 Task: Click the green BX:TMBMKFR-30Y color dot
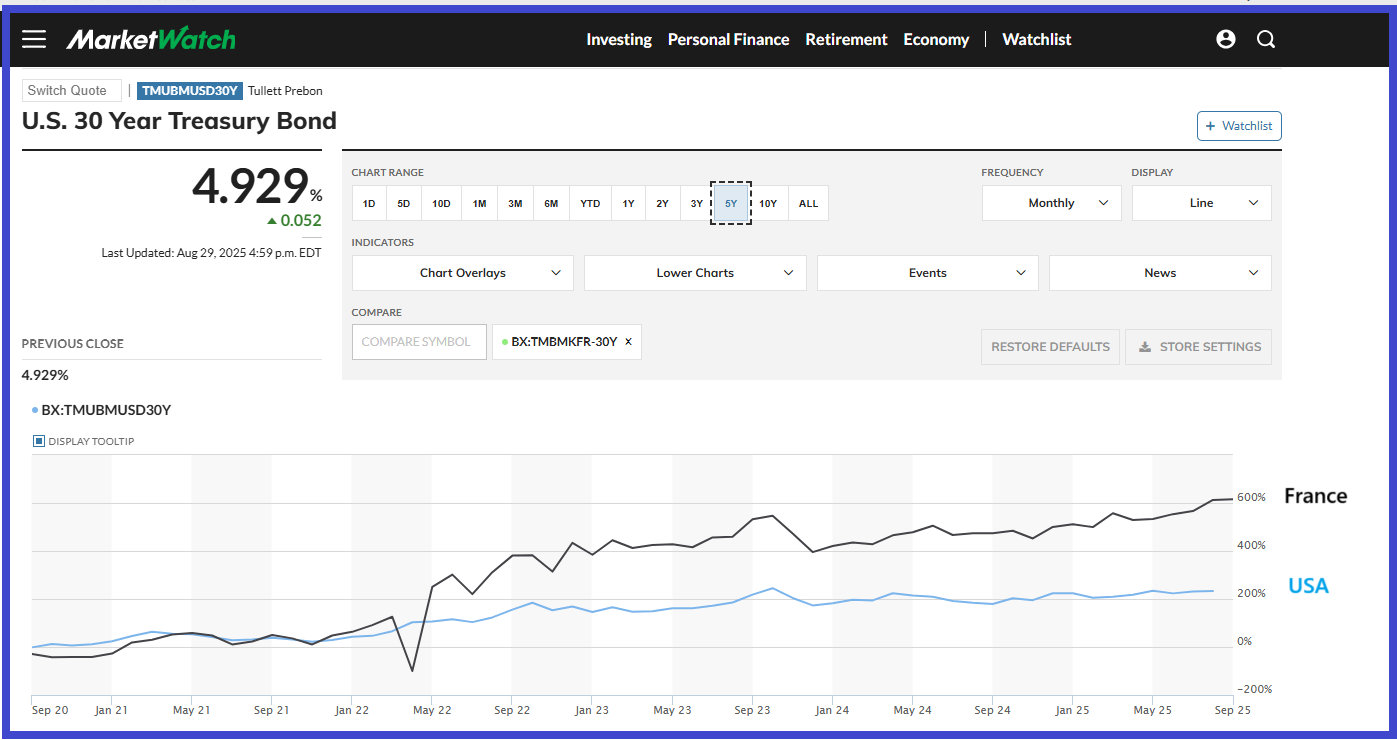click(505, 342)
